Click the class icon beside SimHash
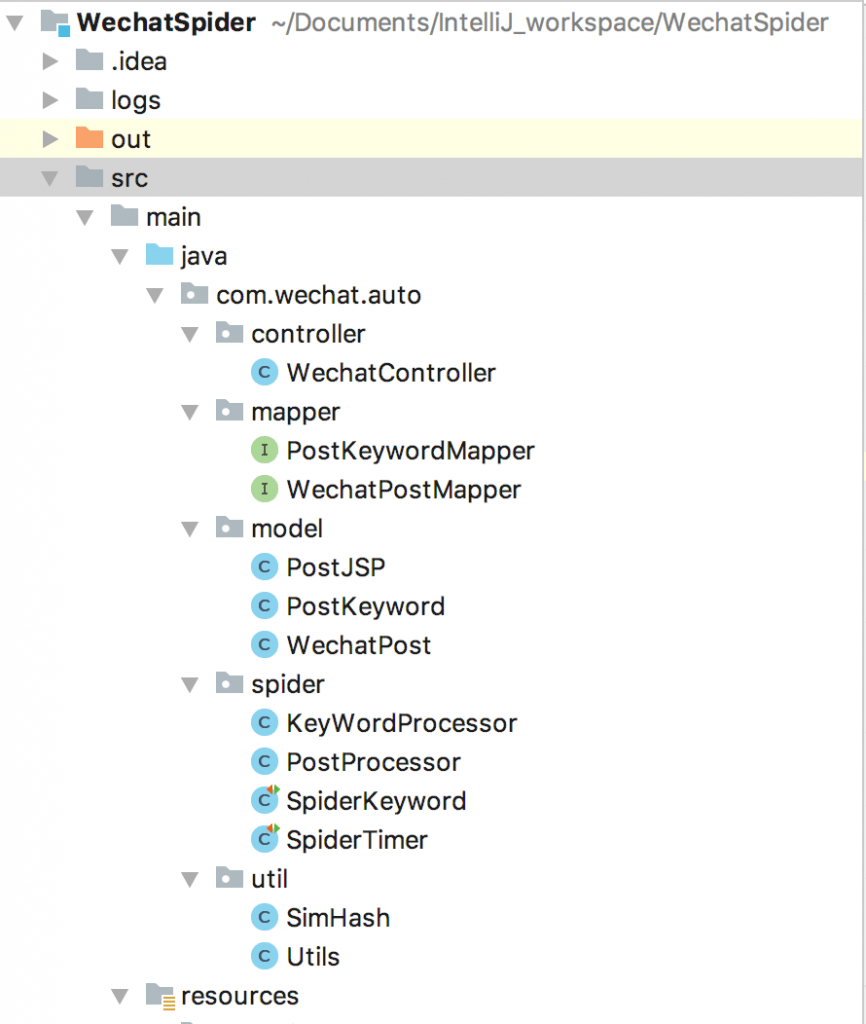 tap(264, 918)
